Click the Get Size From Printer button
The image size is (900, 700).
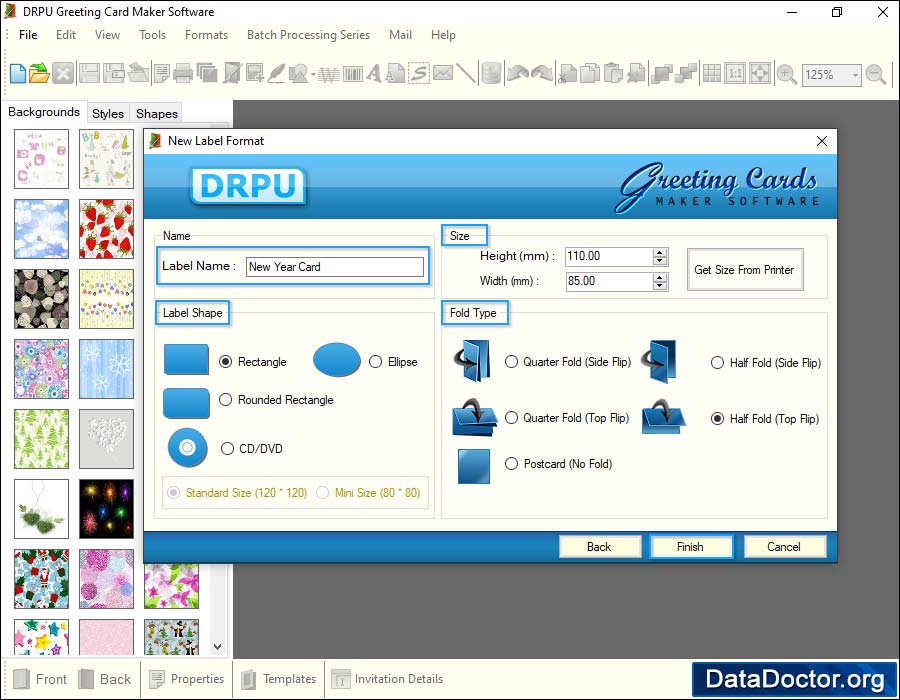(744, 270)
